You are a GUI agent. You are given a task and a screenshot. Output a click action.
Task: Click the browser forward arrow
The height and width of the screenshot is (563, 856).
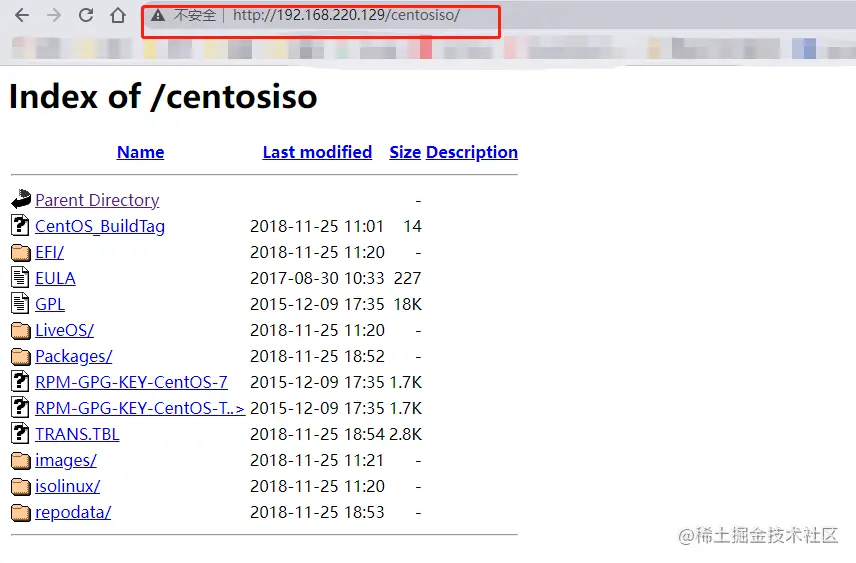(x=54, y=15)
